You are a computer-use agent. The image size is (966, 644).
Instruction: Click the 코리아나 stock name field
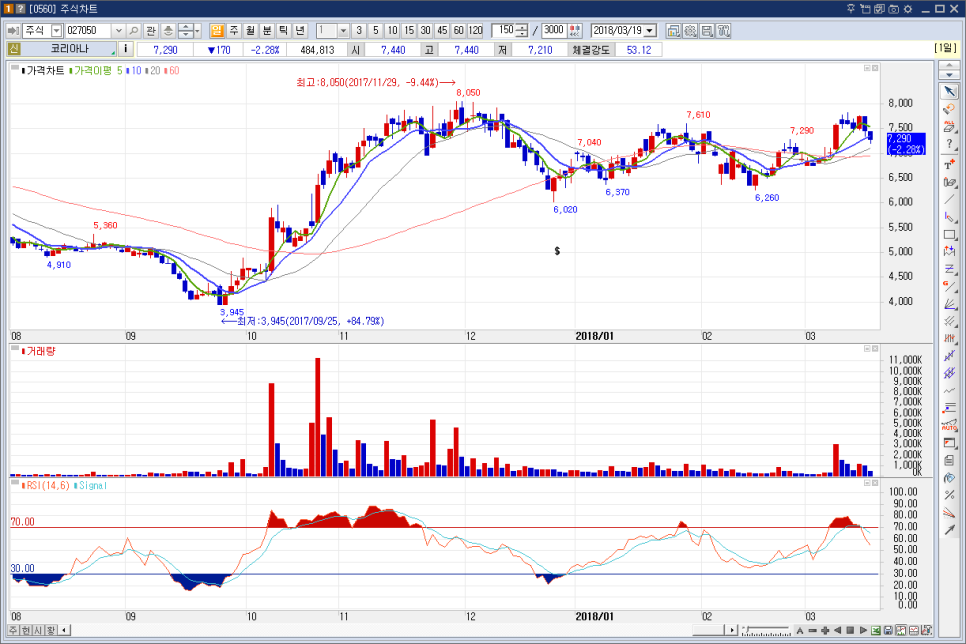click(69, 49)
